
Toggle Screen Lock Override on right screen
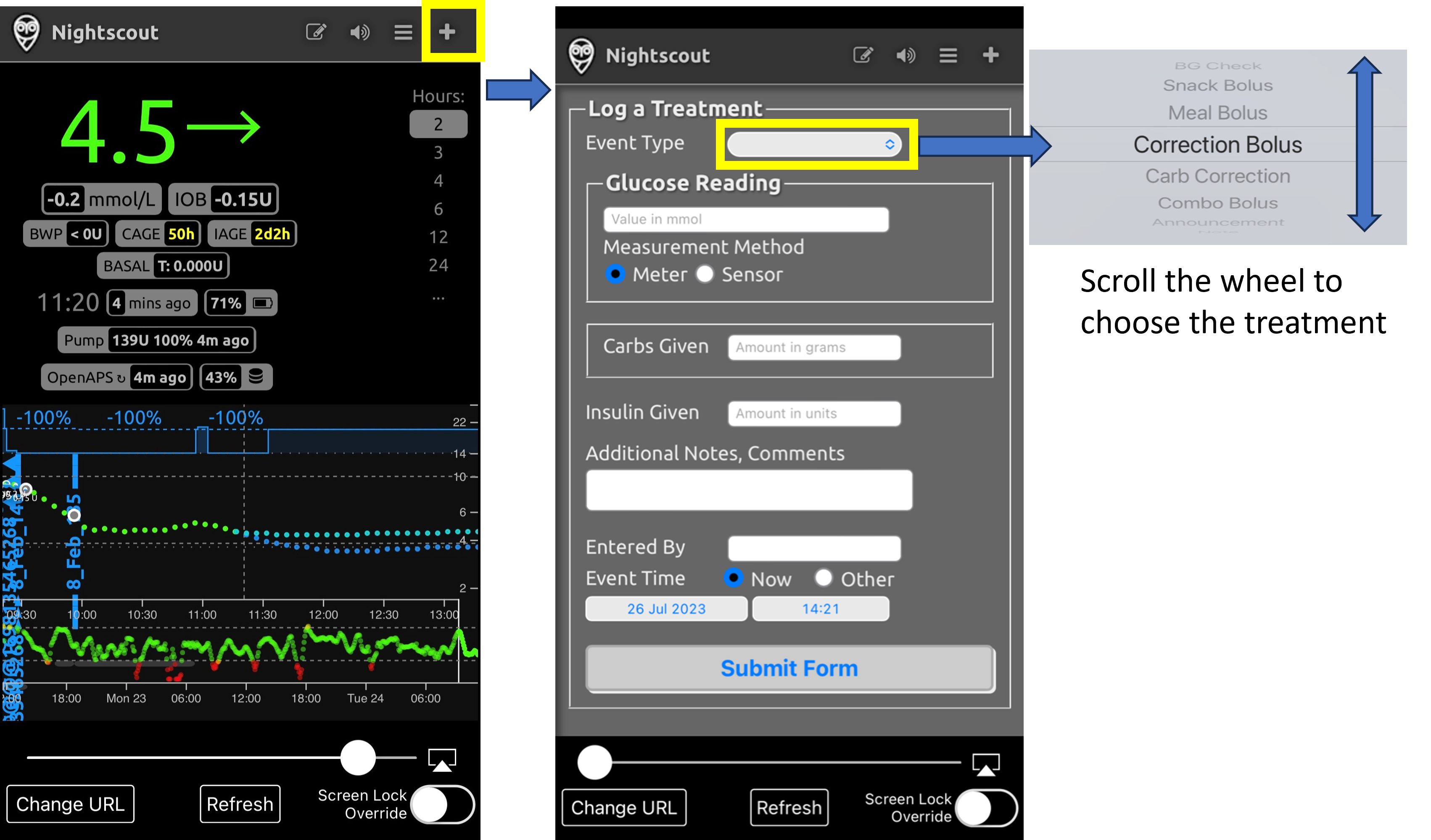pos(986,808)
